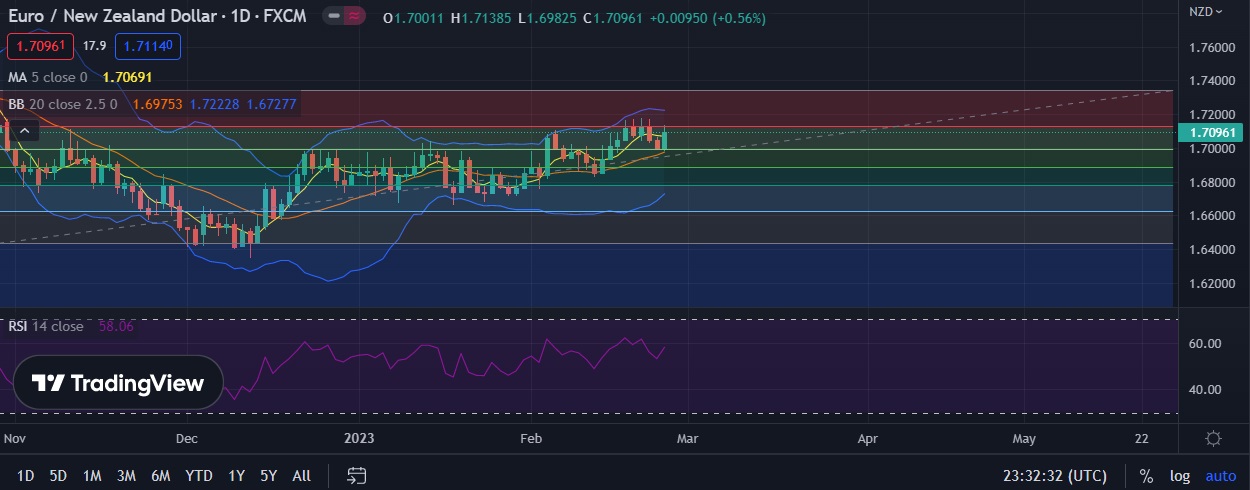Open the go to date calendar icon
This screenshot has height=490, width=1250.
[357, 475]
